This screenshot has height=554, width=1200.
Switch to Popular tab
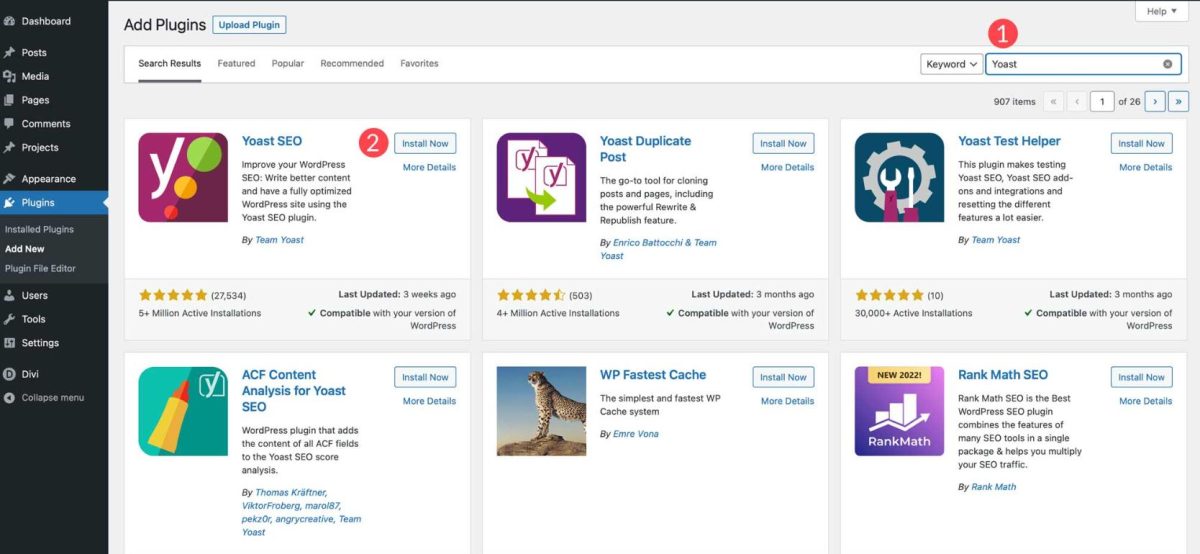tap(288, 63)
